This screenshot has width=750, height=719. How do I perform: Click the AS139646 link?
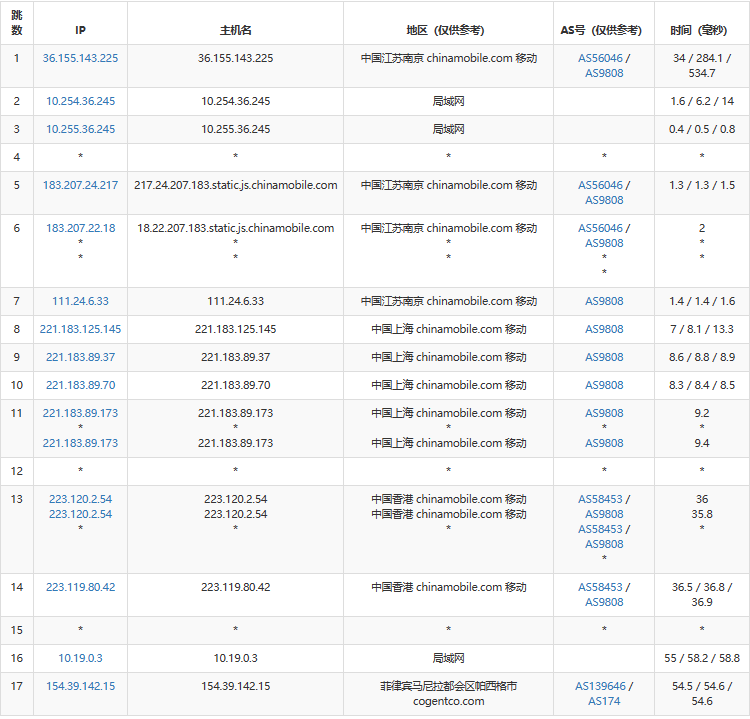600,686
